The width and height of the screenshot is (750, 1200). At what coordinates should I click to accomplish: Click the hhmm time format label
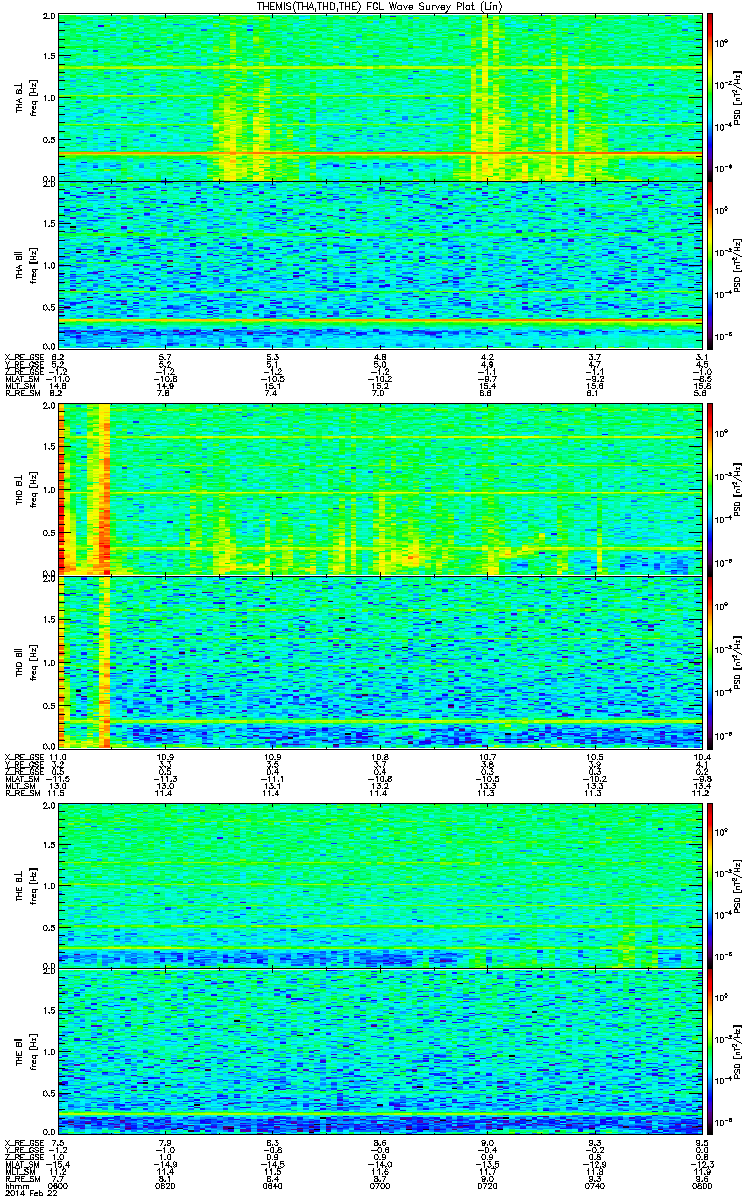click(x=15, y=1185)
